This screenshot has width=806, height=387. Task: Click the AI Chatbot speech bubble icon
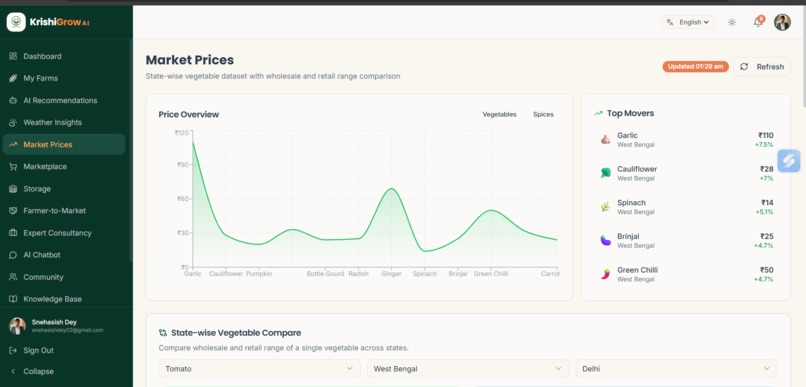pos(13,255)
